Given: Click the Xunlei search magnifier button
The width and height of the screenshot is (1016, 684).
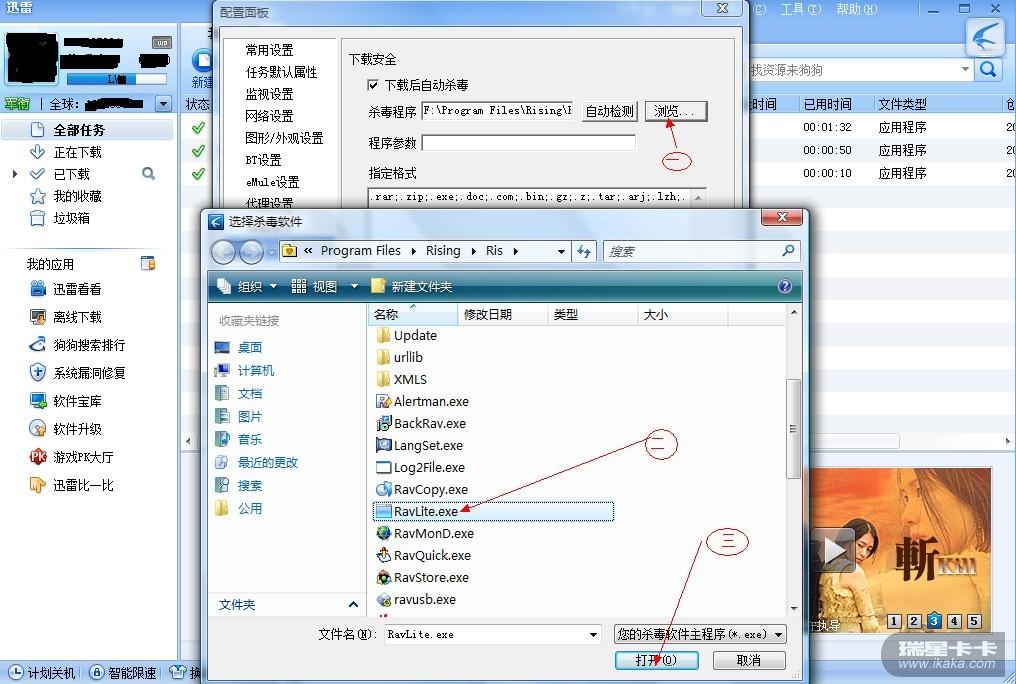Looking at the screenshot, I should click(x=989, y=69).
